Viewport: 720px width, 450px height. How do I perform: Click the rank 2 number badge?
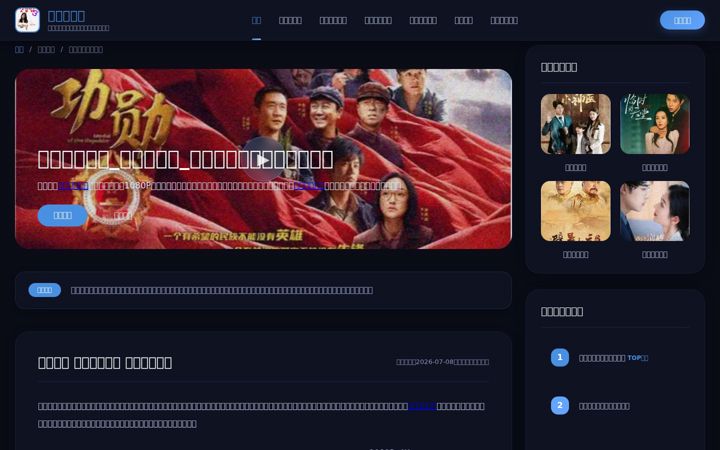point(560,405)
